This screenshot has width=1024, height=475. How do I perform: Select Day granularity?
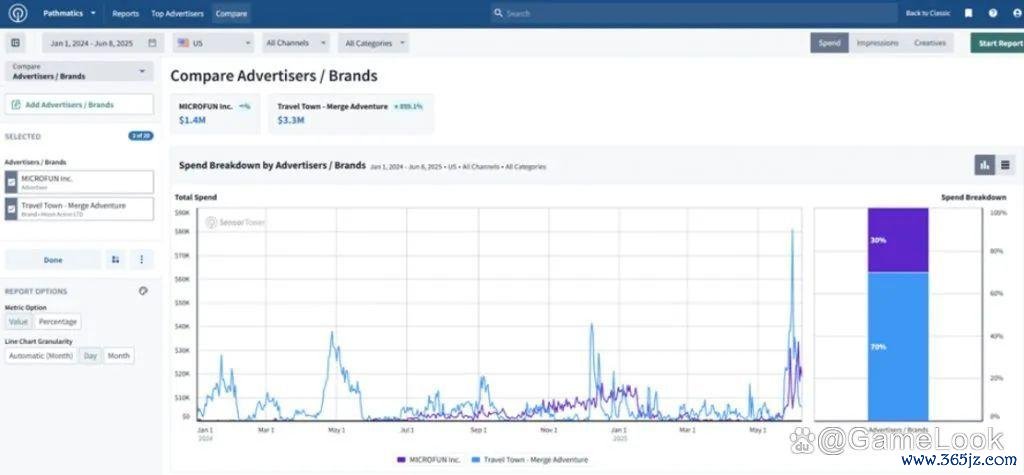click(x=90, y=355)
